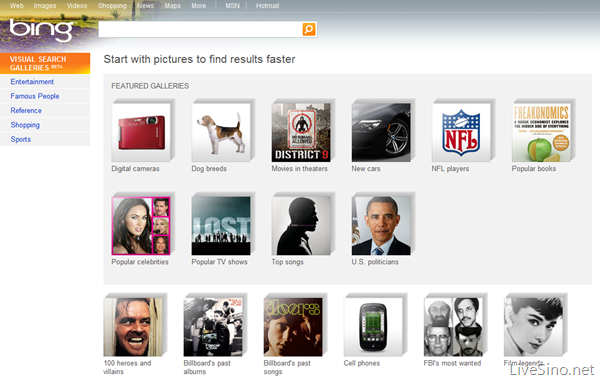600x381 pixels.
Task: Click the 'Cell phones' caption
Action: pos(362,363)
